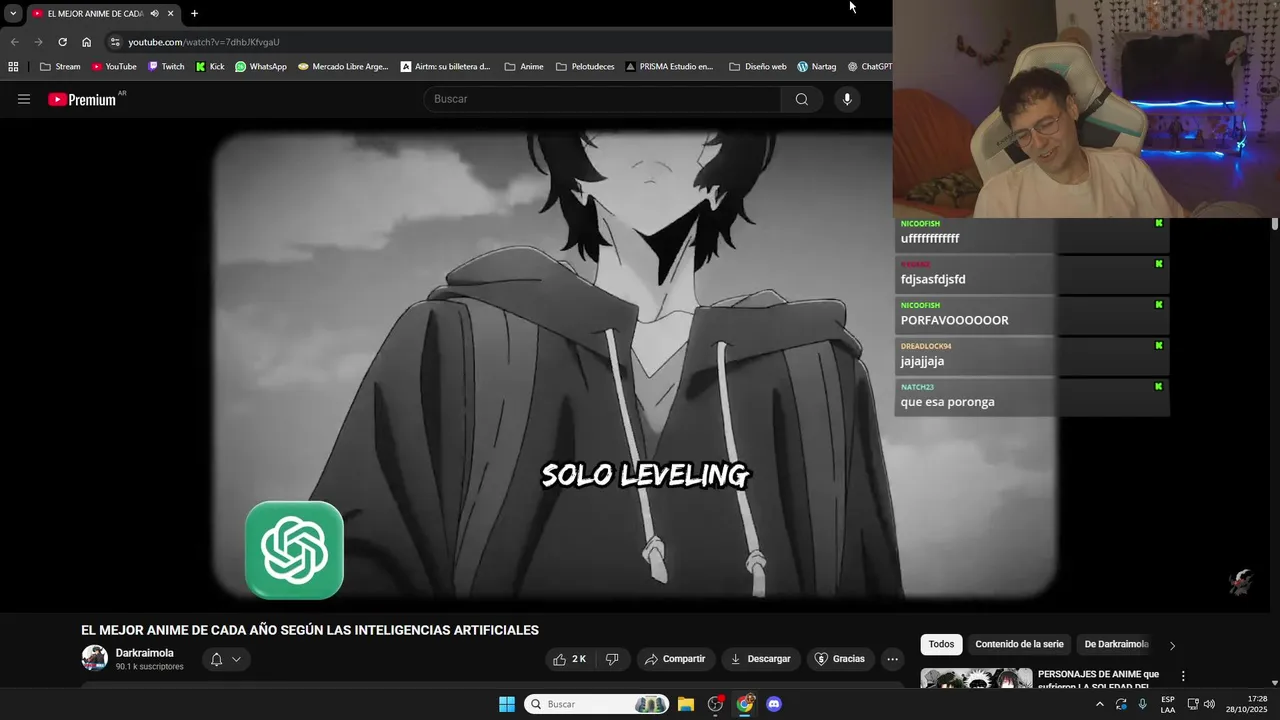Click Chrome forward arrow
This screenshot has height=720, width=1280.
[38, 42]
